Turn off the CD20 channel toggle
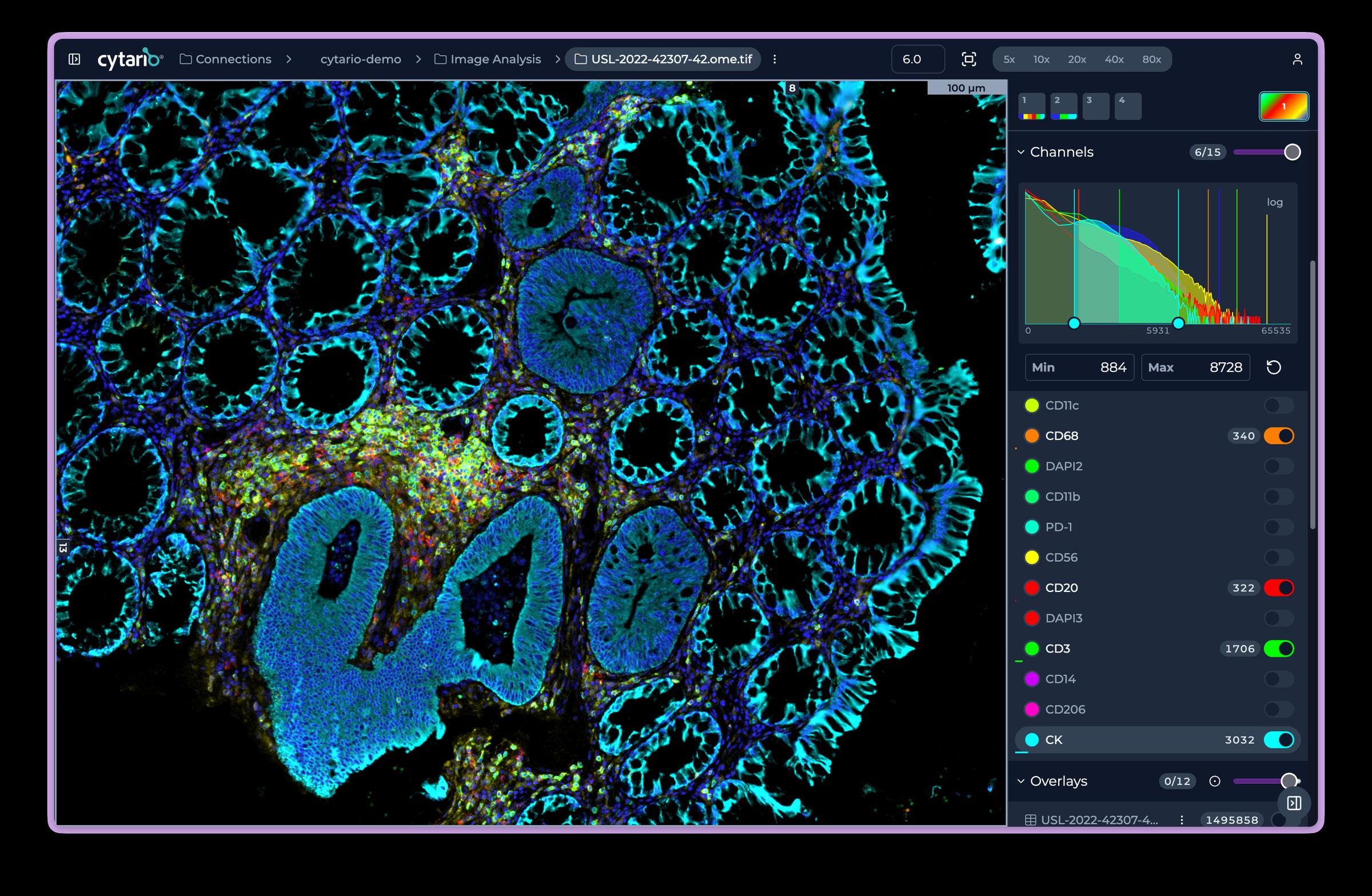 click(x=1279, y=588)
